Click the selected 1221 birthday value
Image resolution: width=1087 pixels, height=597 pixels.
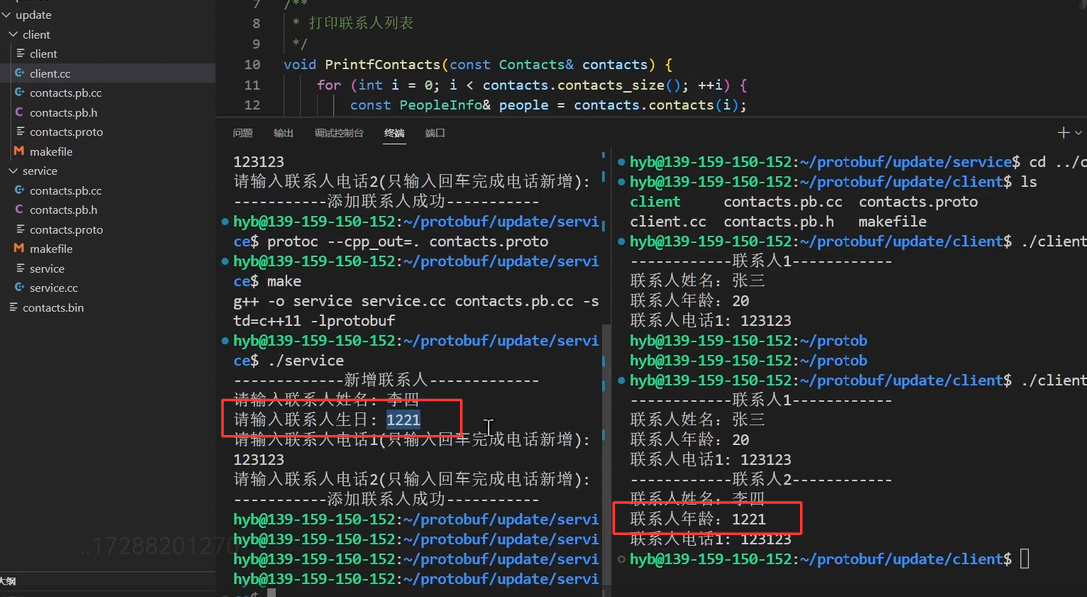403,419
